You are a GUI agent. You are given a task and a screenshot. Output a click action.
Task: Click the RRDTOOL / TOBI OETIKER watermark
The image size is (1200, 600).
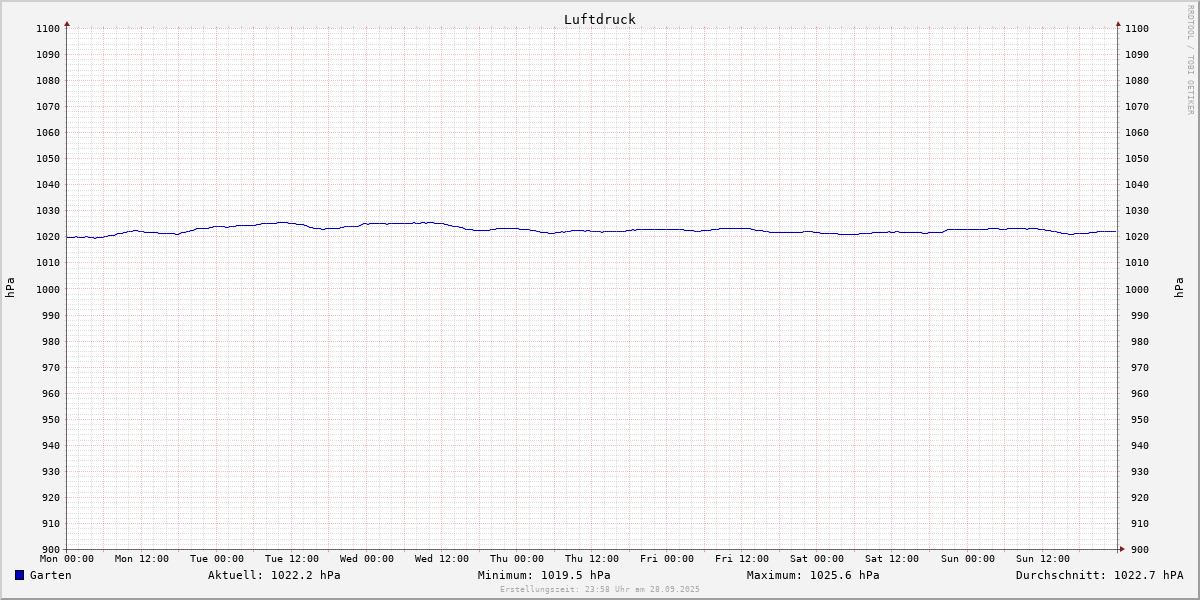coord(1190,59)
